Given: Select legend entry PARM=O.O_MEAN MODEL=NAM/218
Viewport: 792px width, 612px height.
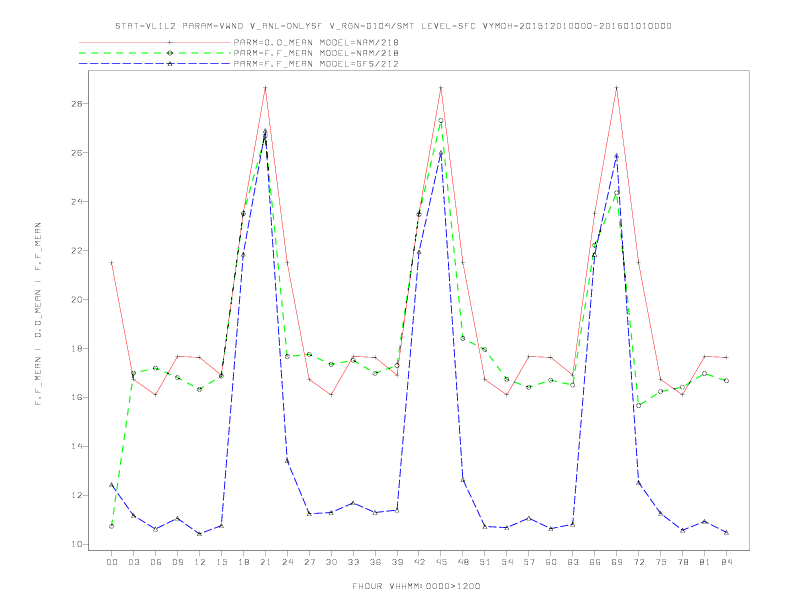Looking at the screenshot, I should coord(316,42).
